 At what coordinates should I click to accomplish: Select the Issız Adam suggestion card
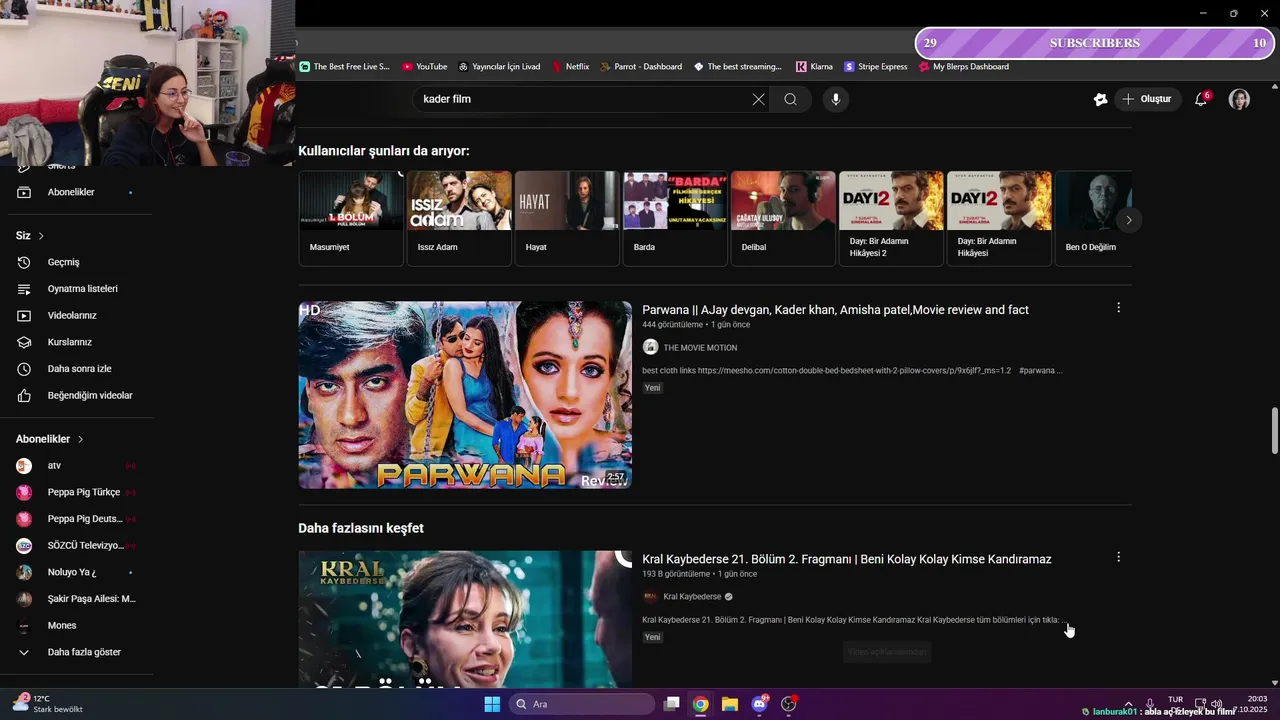(459, 218)
